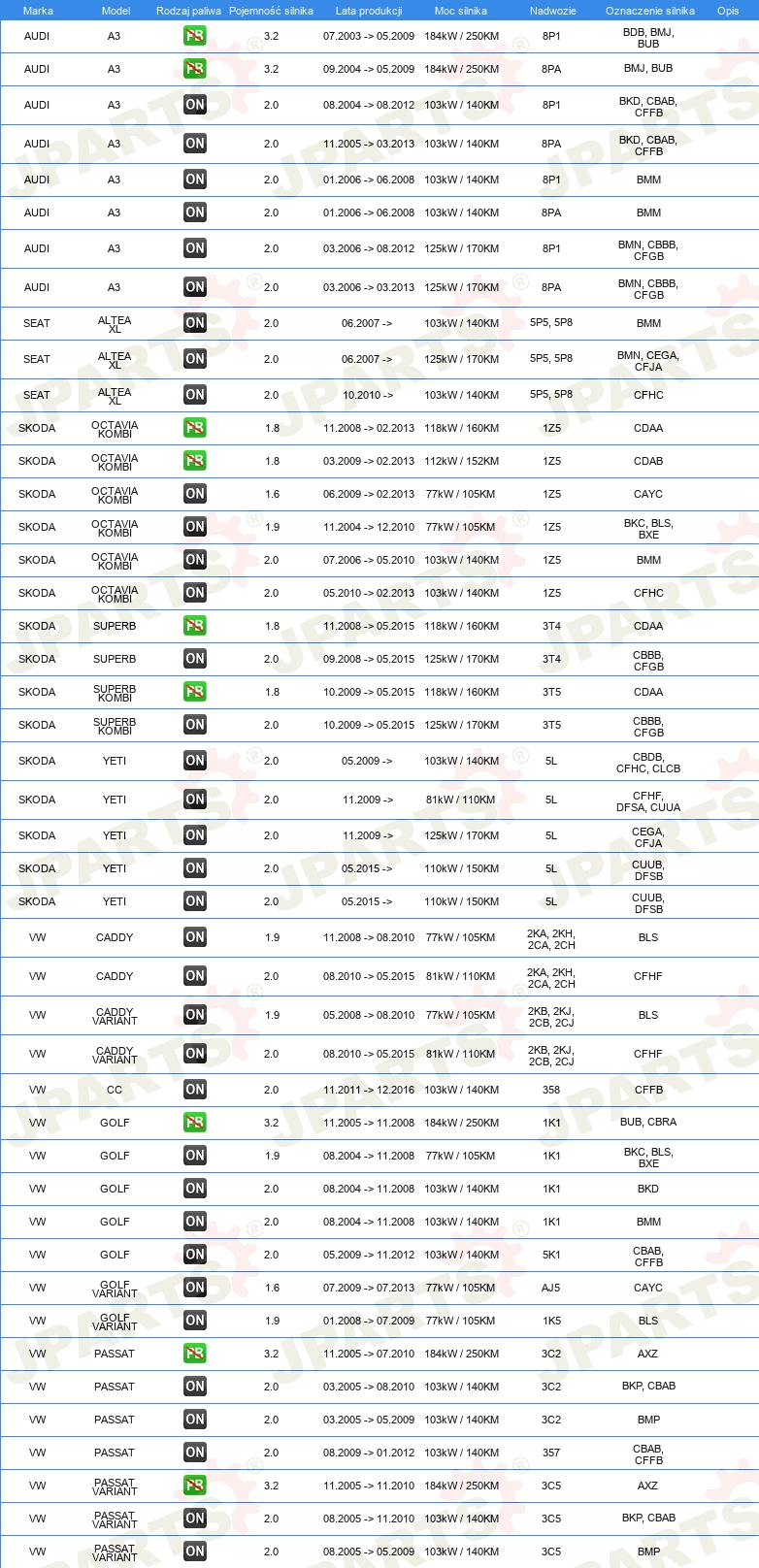Click the petrol icon in the Skoda Superb 3T4 CDAA row
759x1568 pixels.
click(x=195, y=626)
